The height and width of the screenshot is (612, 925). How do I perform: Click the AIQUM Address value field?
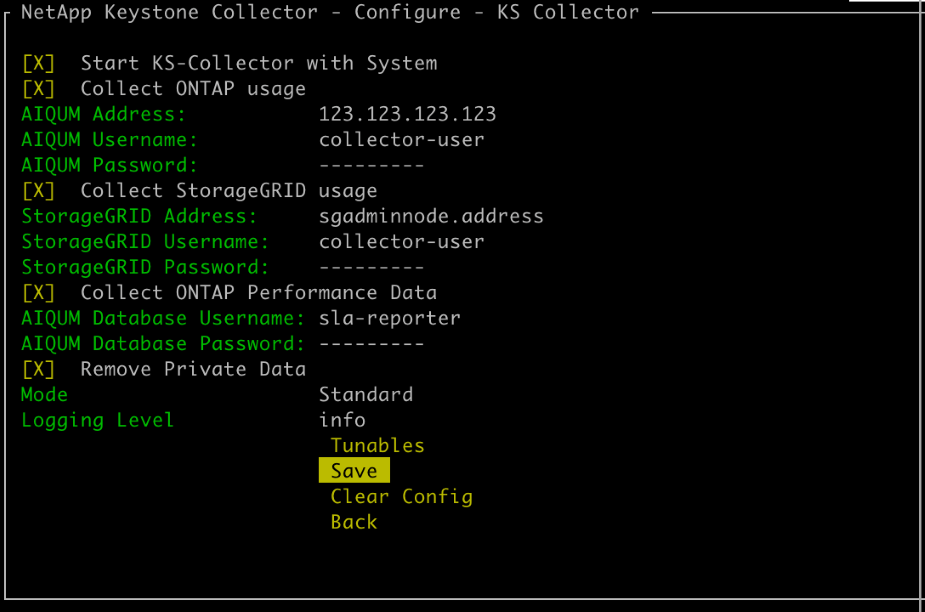[407, 114]
